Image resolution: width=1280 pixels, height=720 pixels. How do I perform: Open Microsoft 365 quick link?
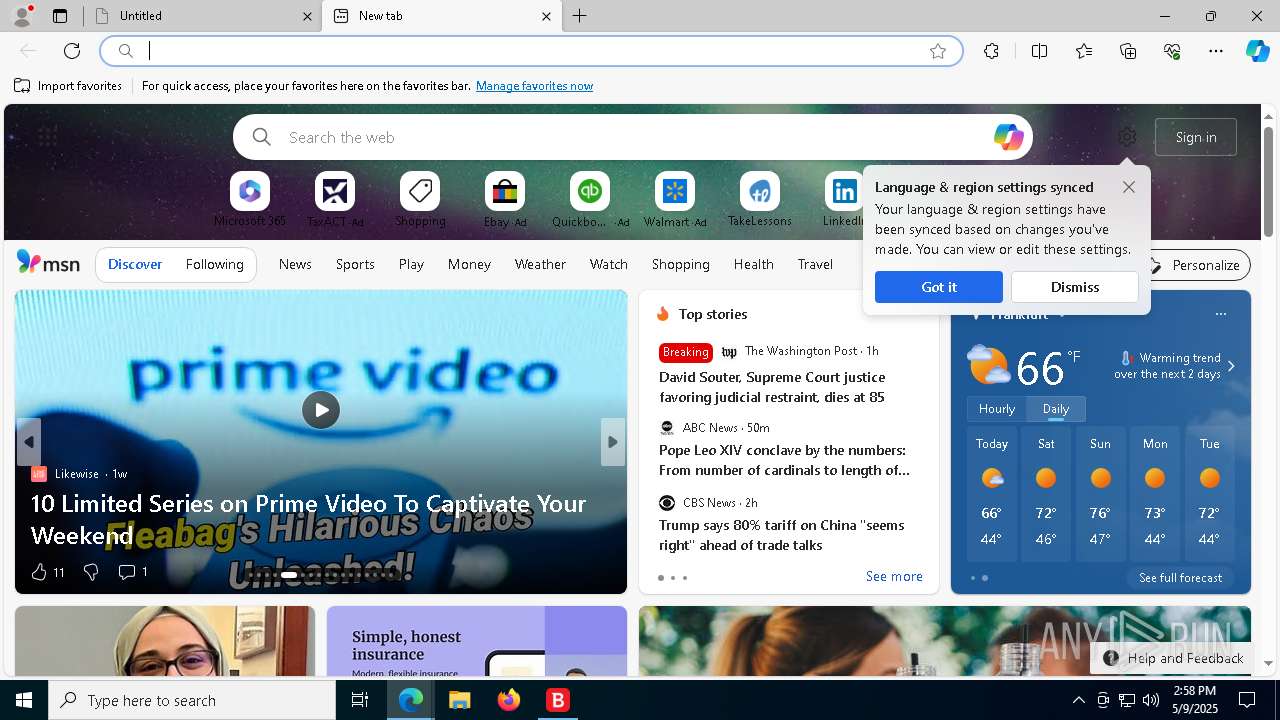(x=250, y=200)
